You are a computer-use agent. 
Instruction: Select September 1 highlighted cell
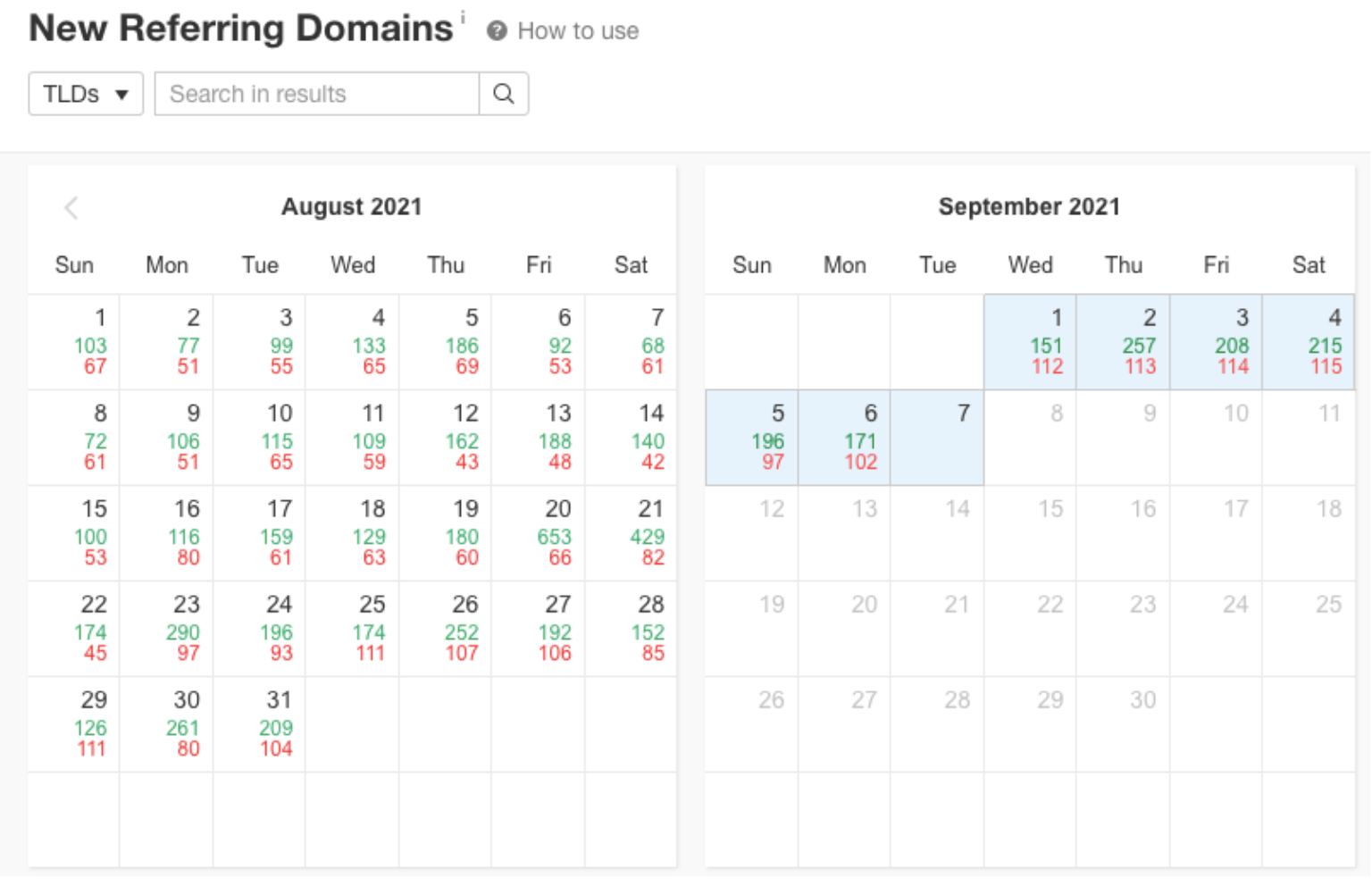click(x=1030, y=342)
